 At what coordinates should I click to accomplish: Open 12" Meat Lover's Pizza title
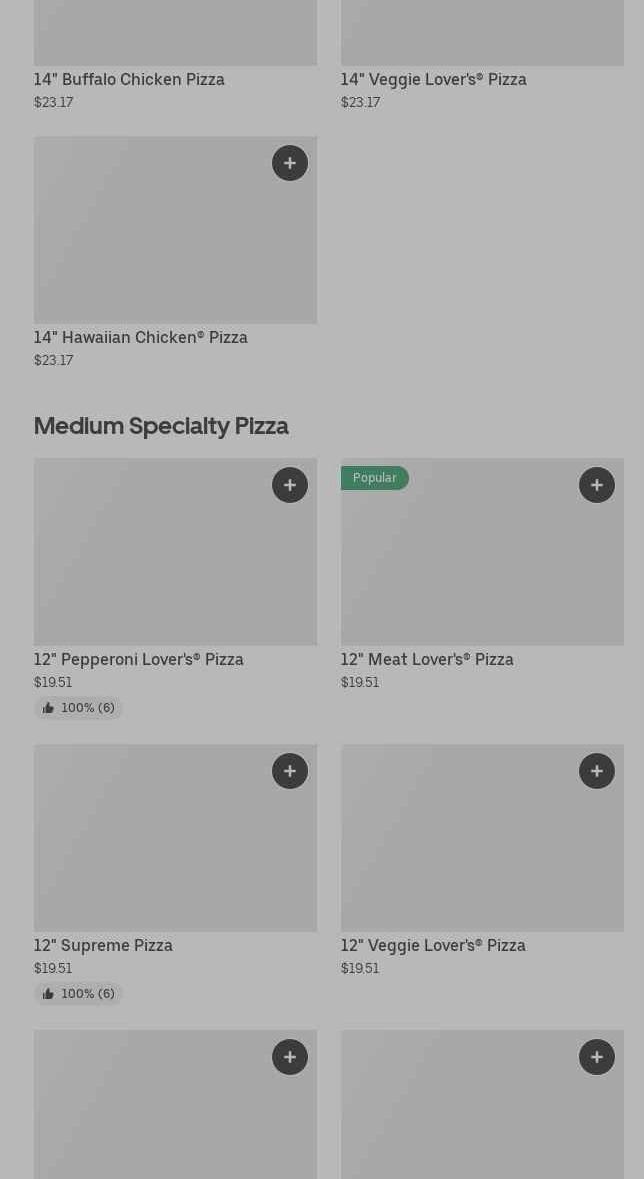(x=427, y=659)
